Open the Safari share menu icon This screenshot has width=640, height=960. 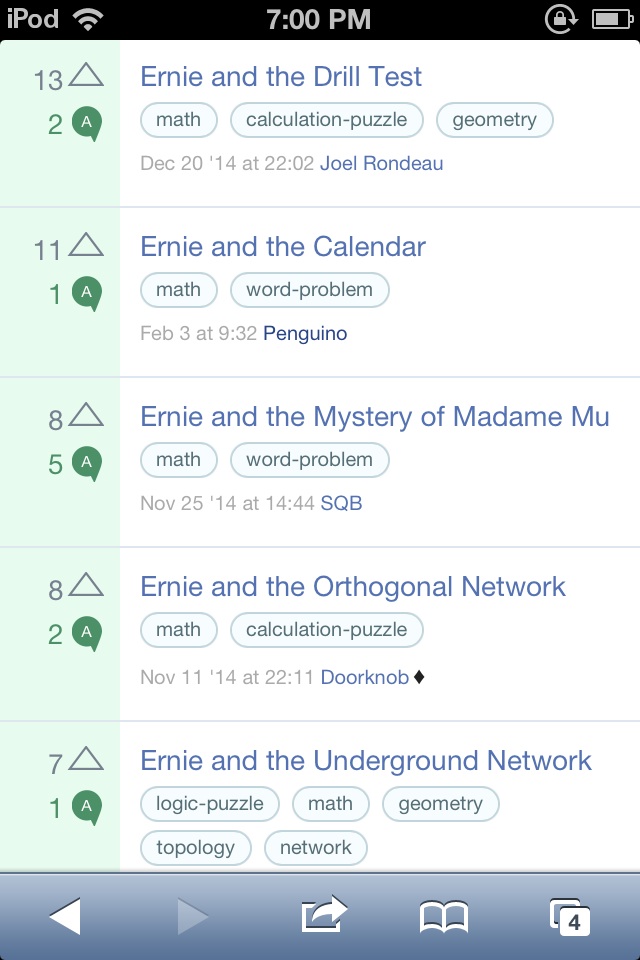[324, 914]
